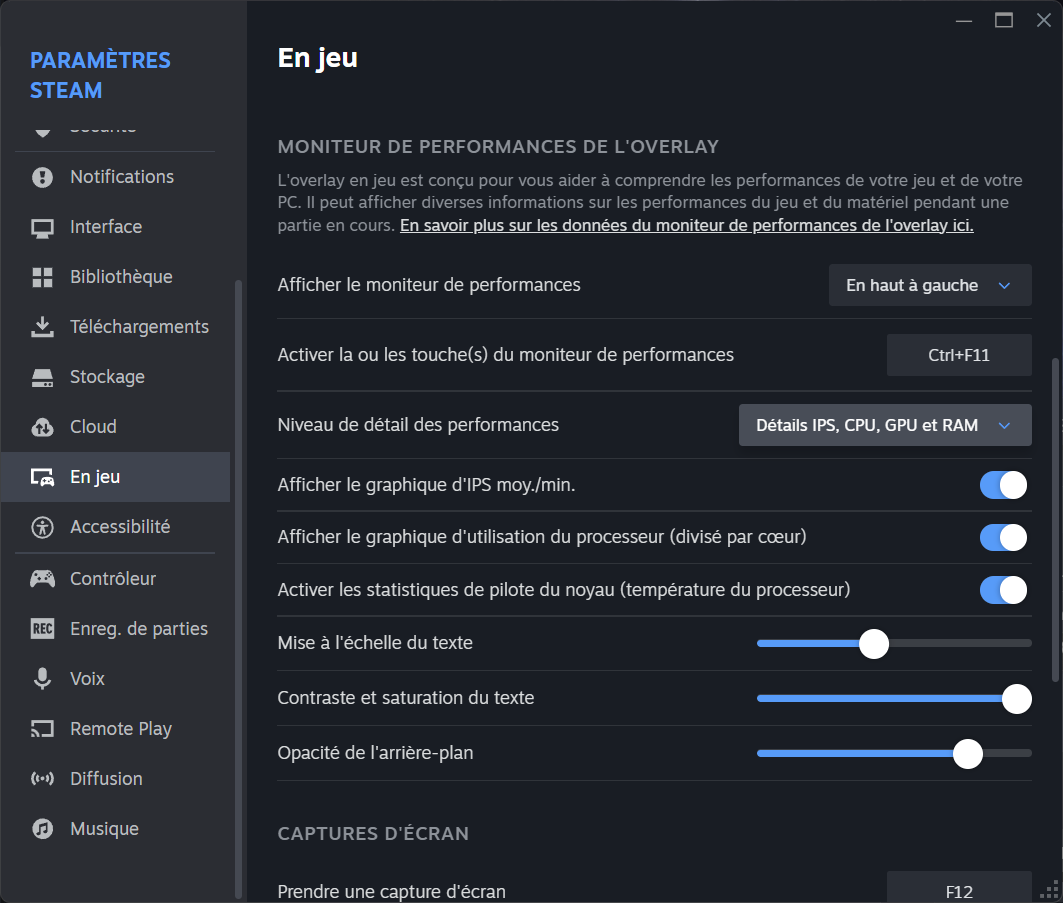
Task: Click the En jeu overlay icon
Action: 42,477
